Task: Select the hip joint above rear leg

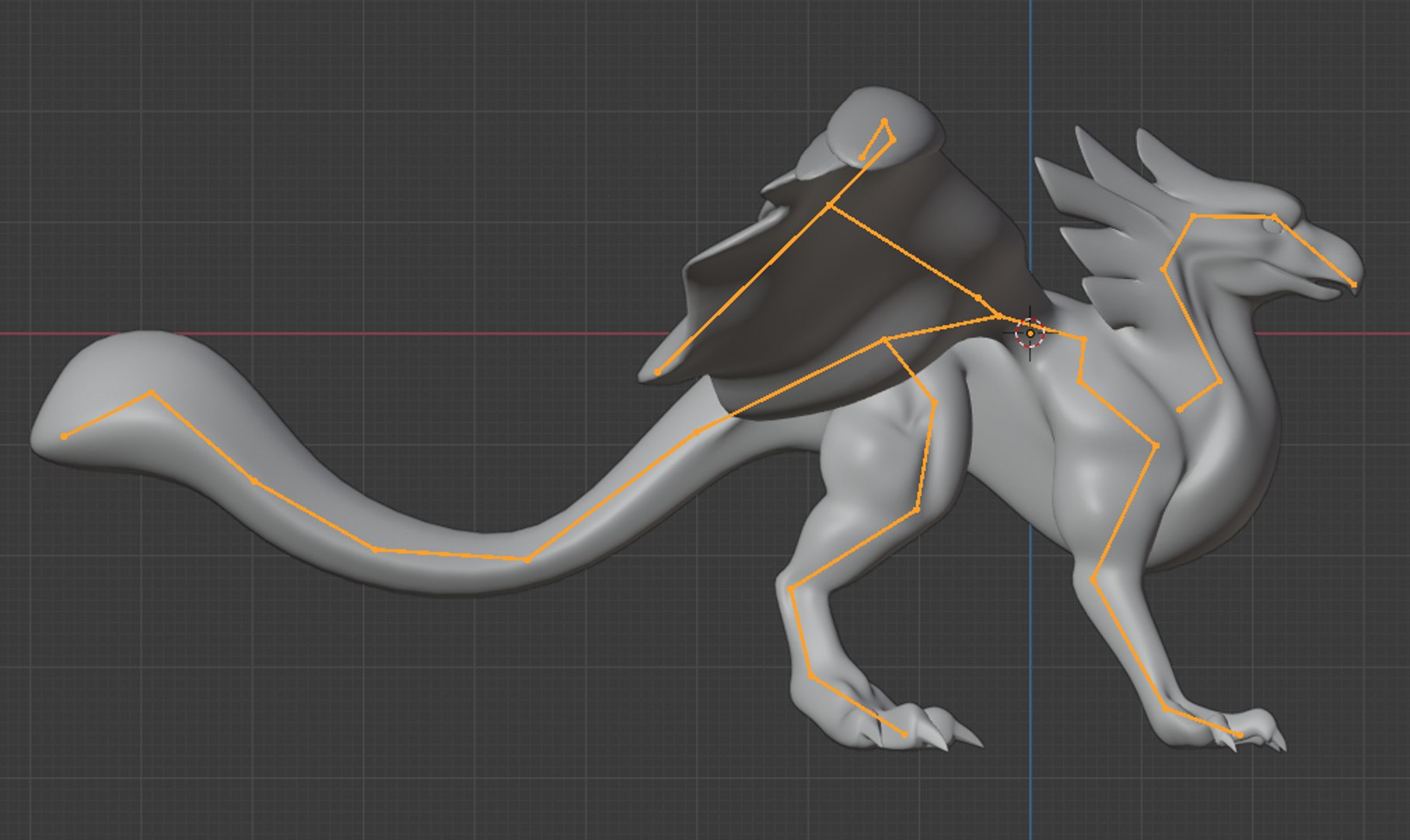Action: 885,339
